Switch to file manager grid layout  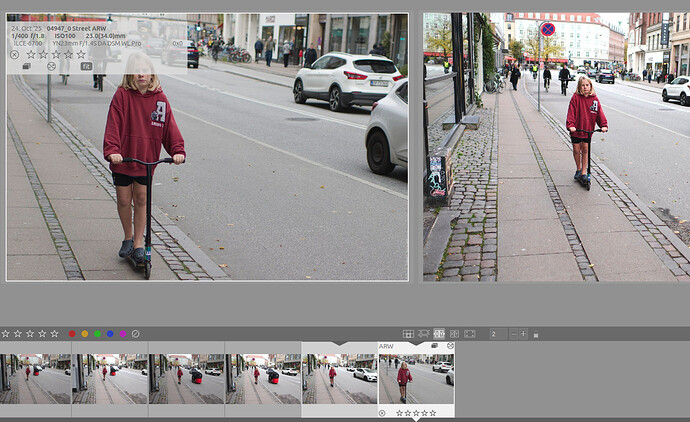click(408, 334)
